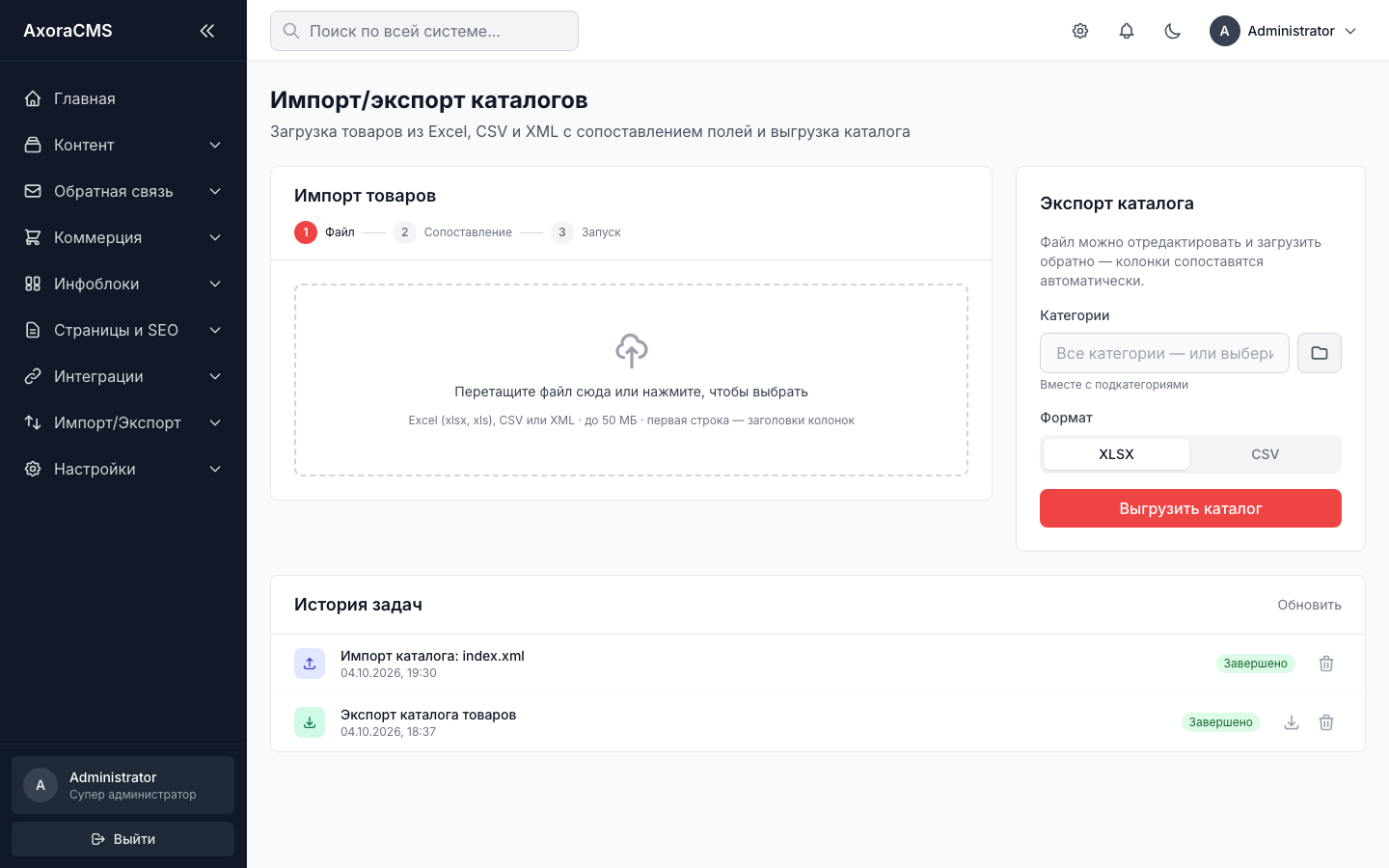Open Контент menu item
This screenshot has width=1389, height=868.
click(x=123, y=145)
